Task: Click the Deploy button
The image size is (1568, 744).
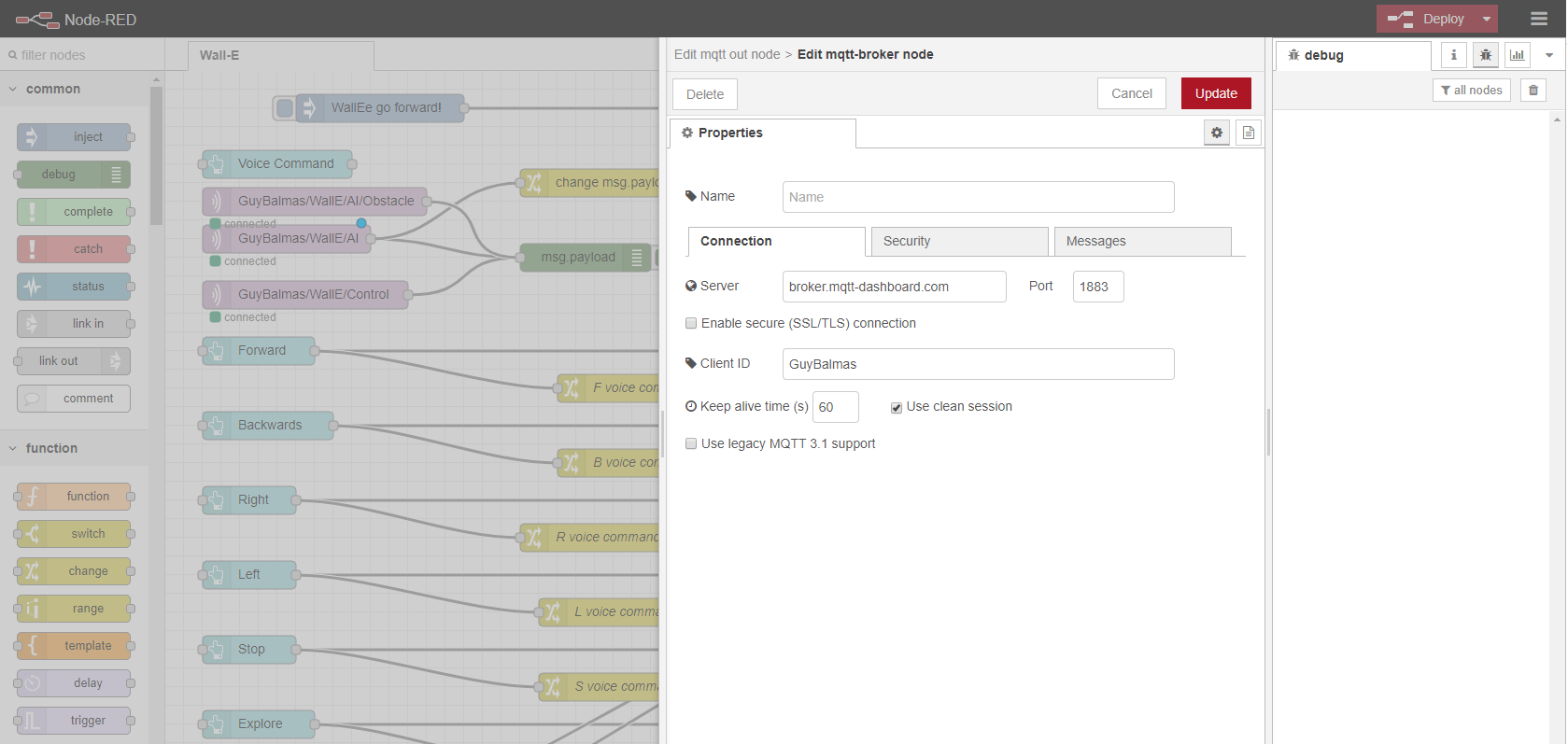Action: coord(1427,19)
